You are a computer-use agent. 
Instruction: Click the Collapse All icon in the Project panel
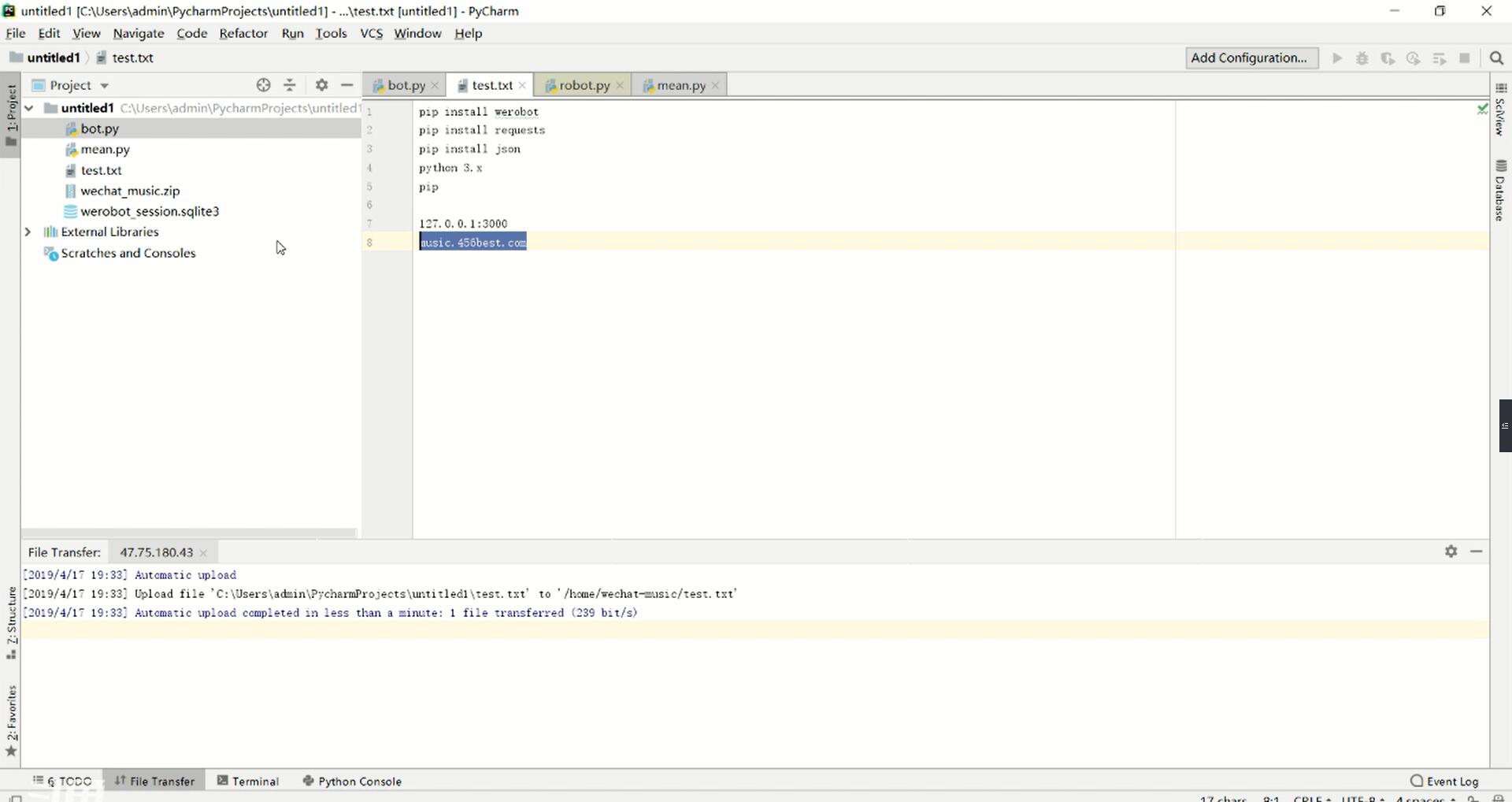click(290, 85)
